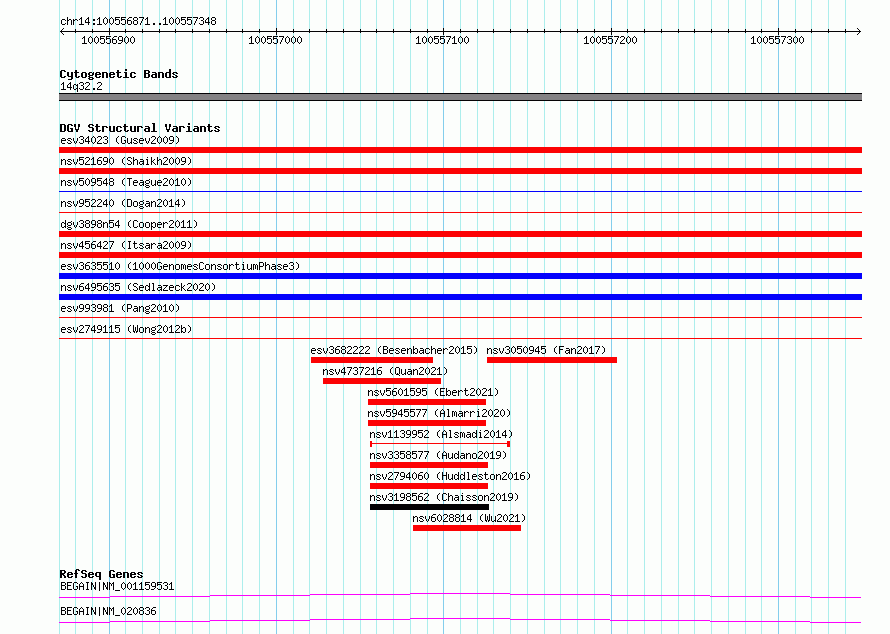Open nsv6028814 (Wu2021) label

(x=469, y=518)
